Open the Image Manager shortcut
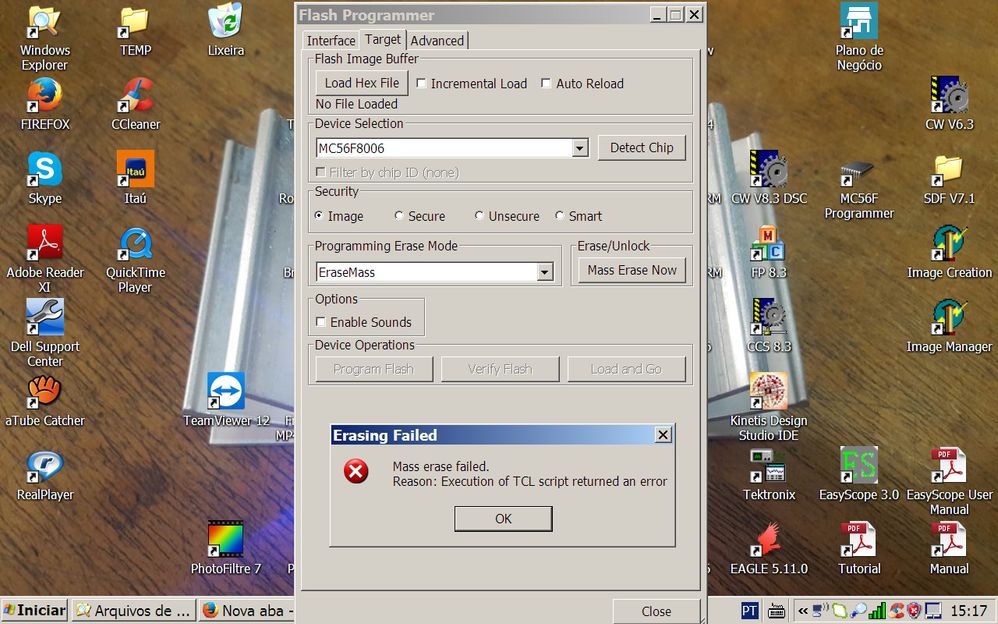Viewport: 998px width, 624px height. 949,325
